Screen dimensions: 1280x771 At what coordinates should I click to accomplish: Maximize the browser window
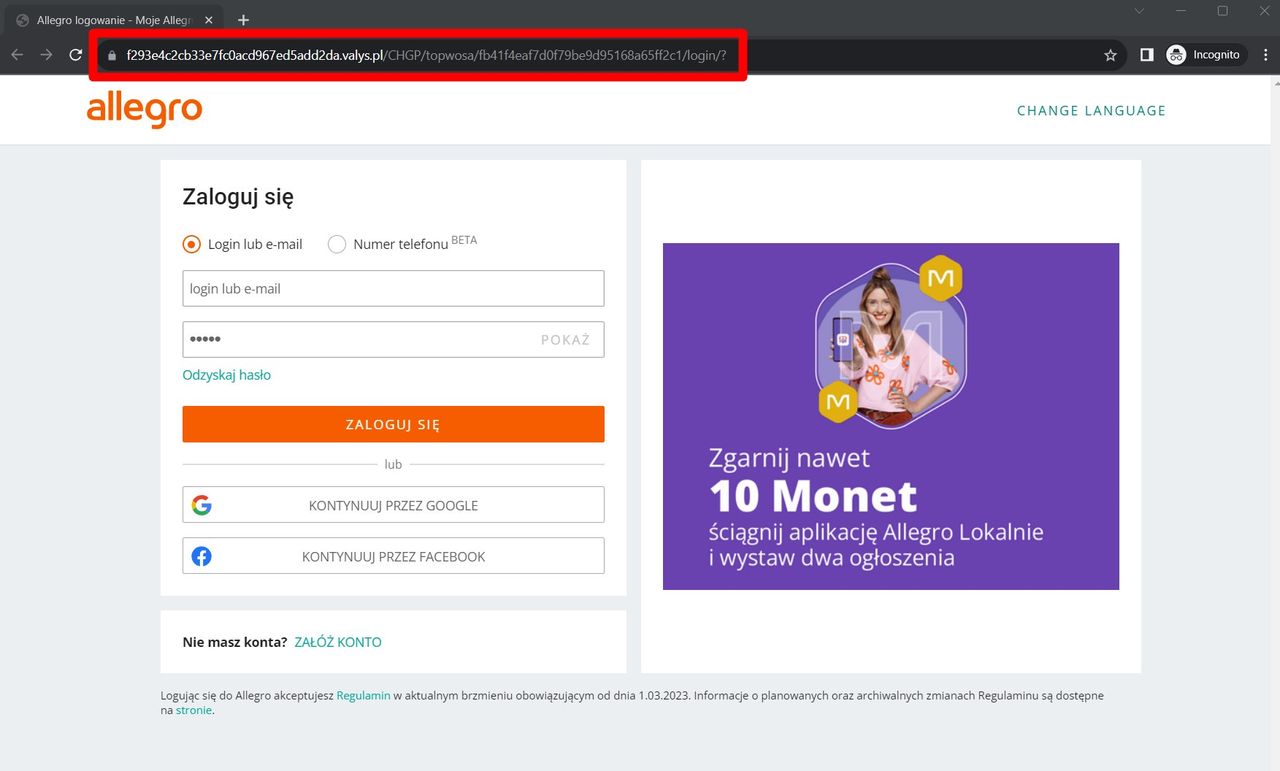pos(1222,11)
